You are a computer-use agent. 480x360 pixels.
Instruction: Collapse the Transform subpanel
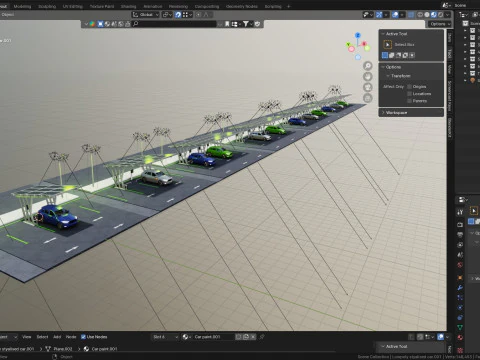[x=388, y=76]
